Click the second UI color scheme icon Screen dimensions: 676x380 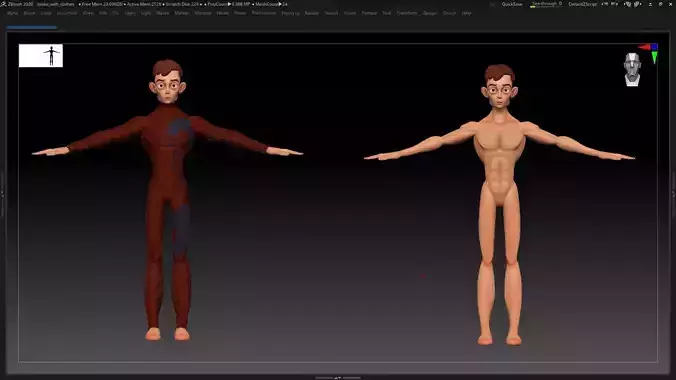tap(637, 4)
